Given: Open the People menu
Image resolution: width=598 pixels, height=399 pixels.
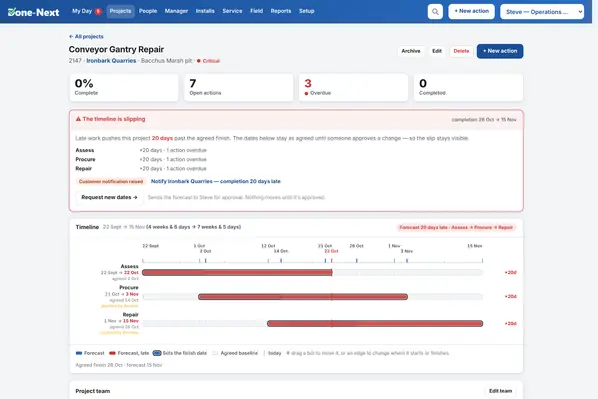Looking at the screenshot, I should pyautogui.click(x=148, y=11).
